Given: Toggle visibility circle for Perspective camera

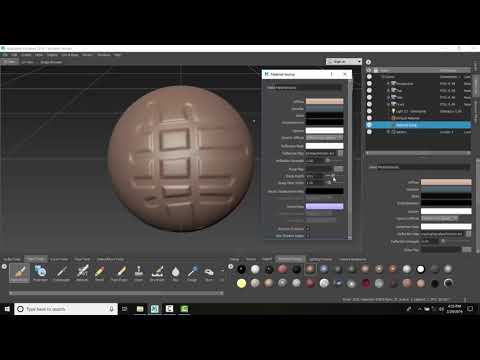Looking at the screenshot, I should (x=369, y=83).
